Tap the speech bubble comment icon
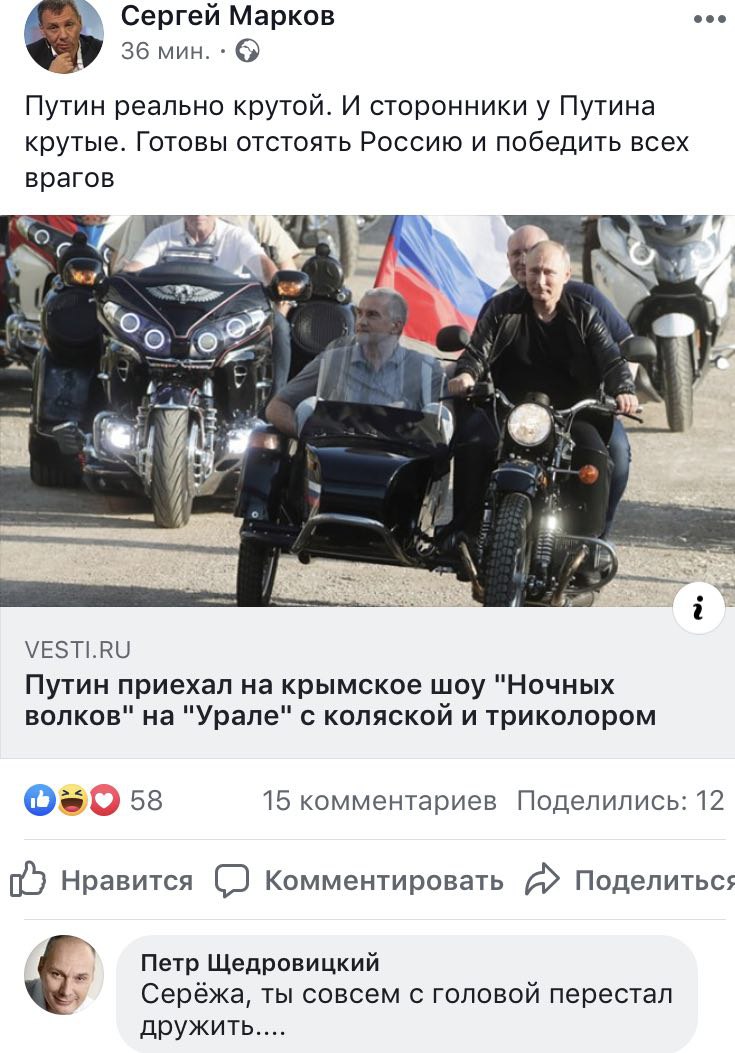Image resolution: width=735 pixels, height=1053 pixels. [x=232, y=880]
